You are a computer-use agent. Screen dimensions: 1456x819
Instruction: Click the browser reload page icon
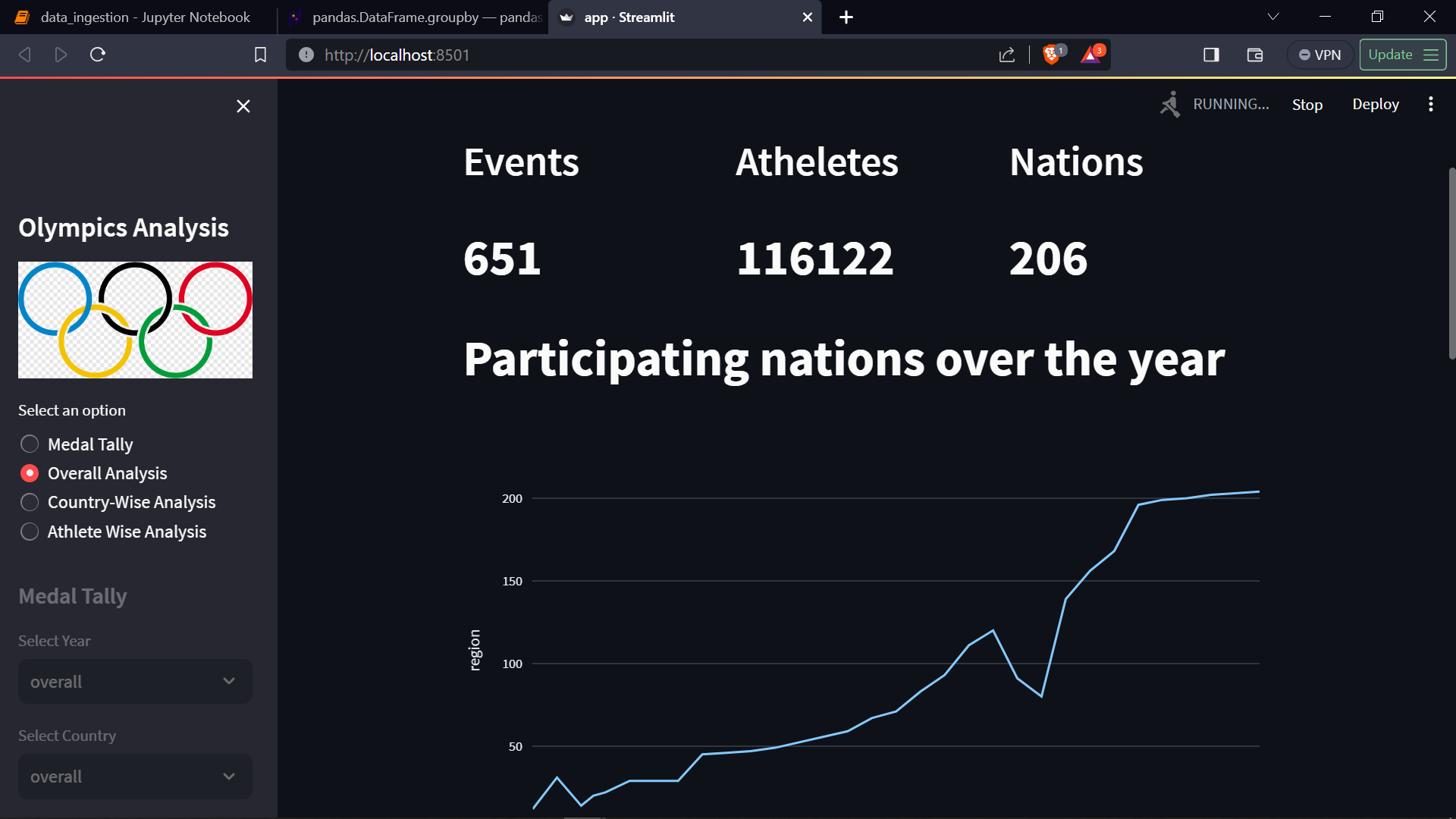[x=97, y=55]
